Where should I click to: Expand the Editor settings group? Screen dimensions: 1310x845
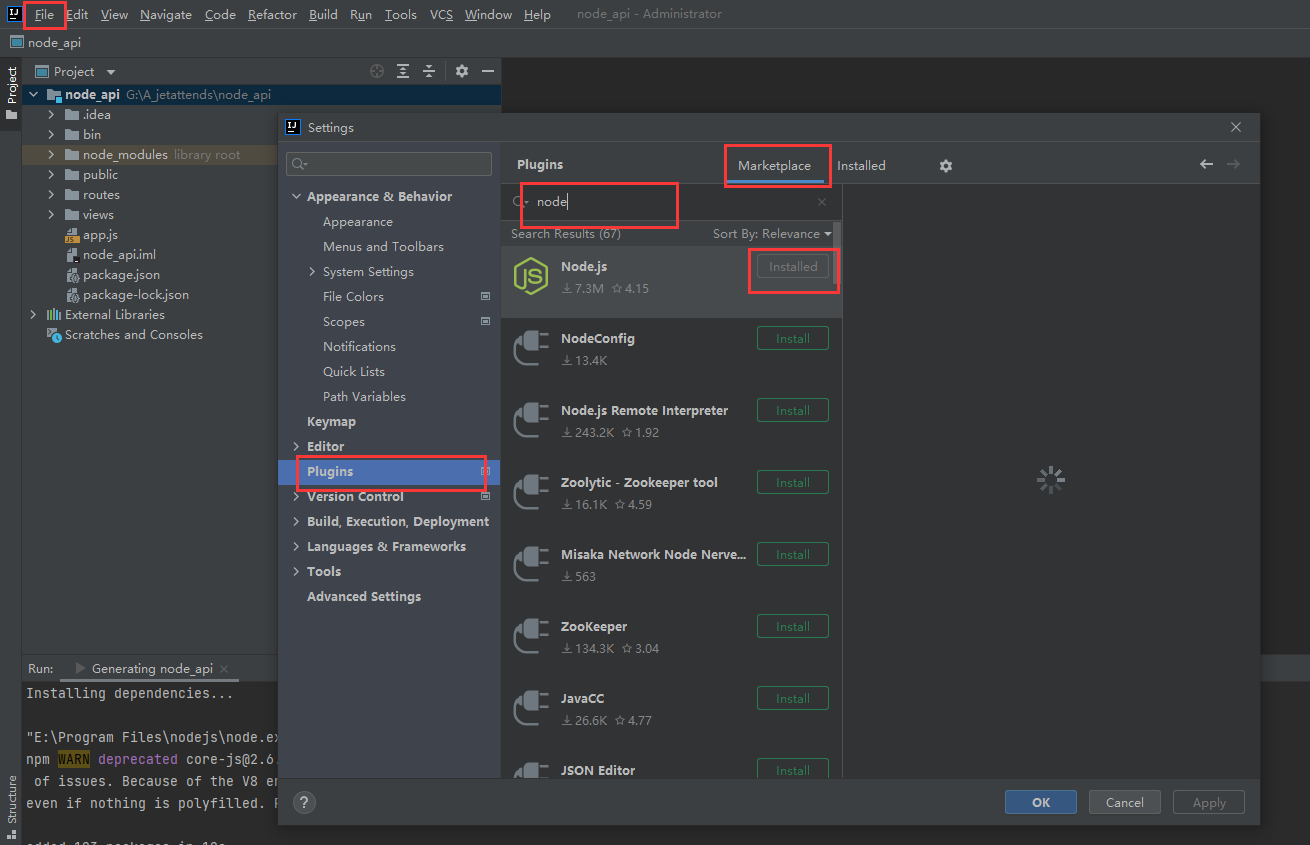point(296,447)
